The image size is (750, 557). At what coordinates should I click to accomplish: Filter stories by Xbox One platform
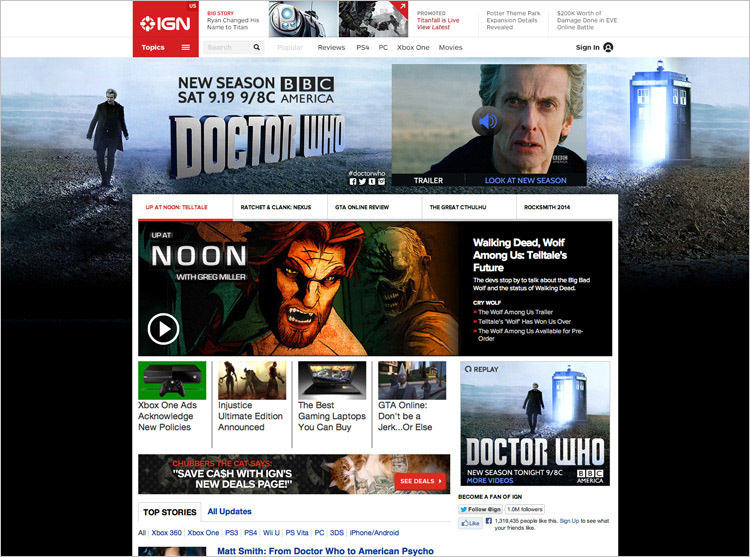pos(203,533)
